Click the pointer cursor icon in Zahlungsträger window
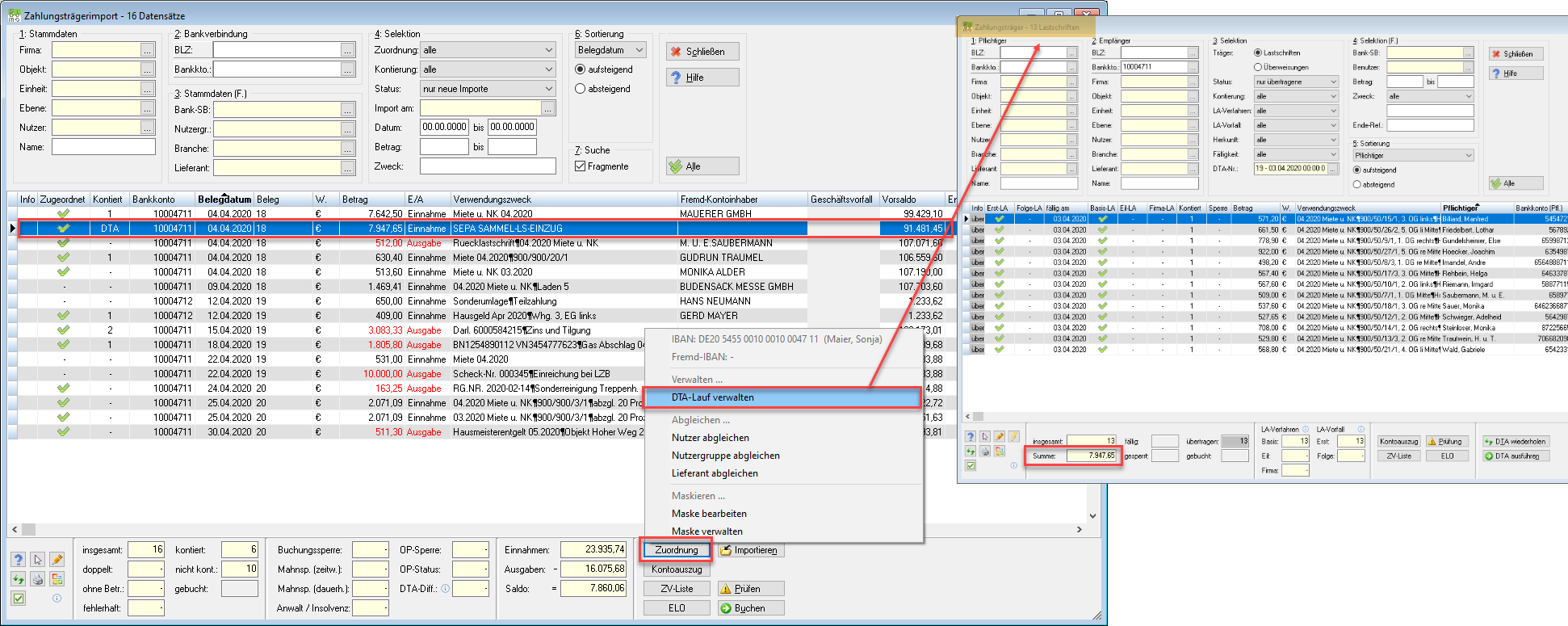The width and height of the screenshot is (1568, 626). pos(985,437)
